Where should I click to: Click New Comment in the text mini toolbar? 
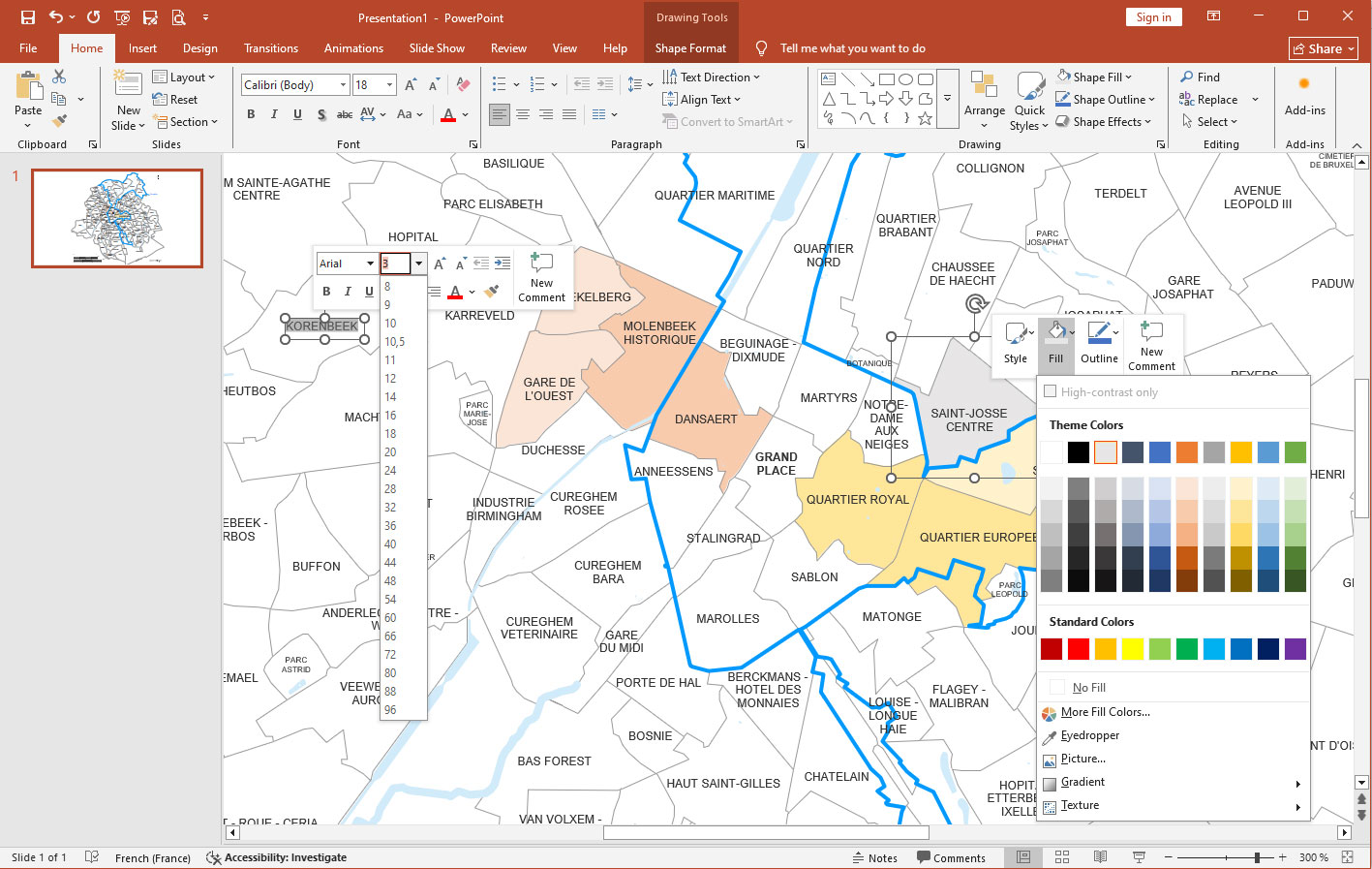coord(541,278)
